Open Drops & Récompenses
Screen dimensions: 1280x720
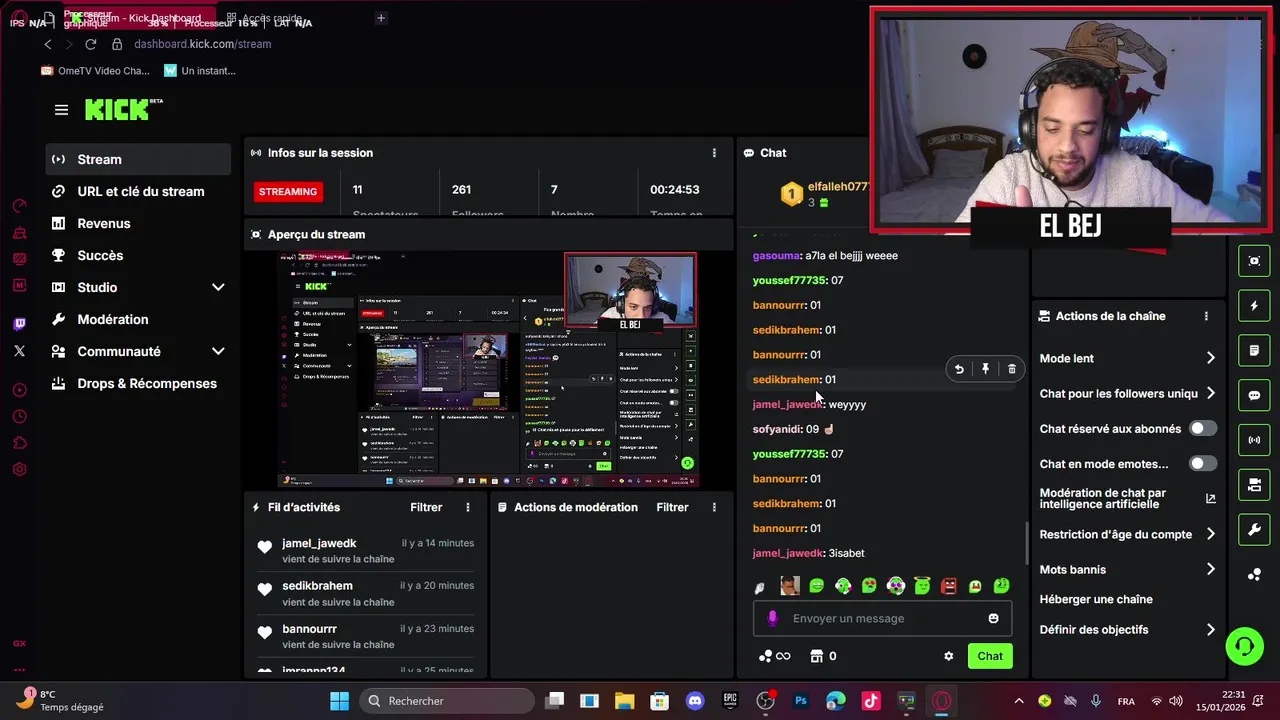point(138,383)
